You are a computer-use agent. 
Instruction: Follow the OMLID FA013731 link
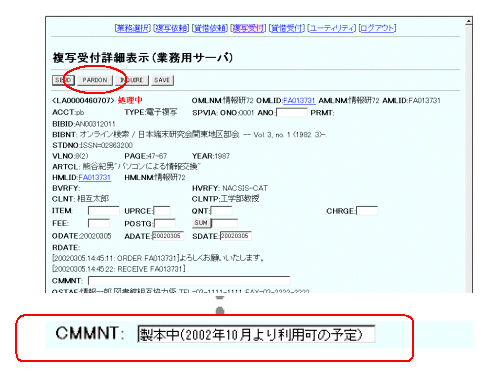[299, 101]
